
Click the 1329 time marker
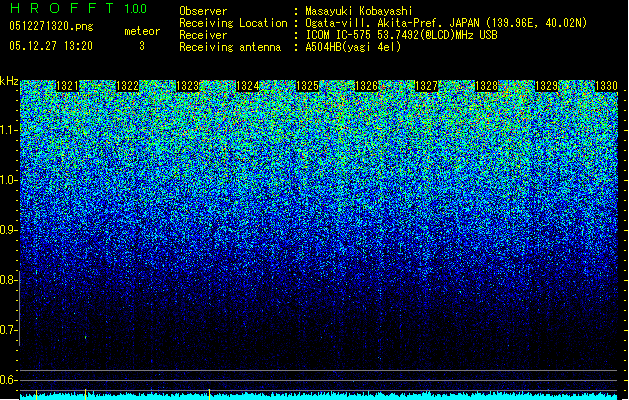546,86
